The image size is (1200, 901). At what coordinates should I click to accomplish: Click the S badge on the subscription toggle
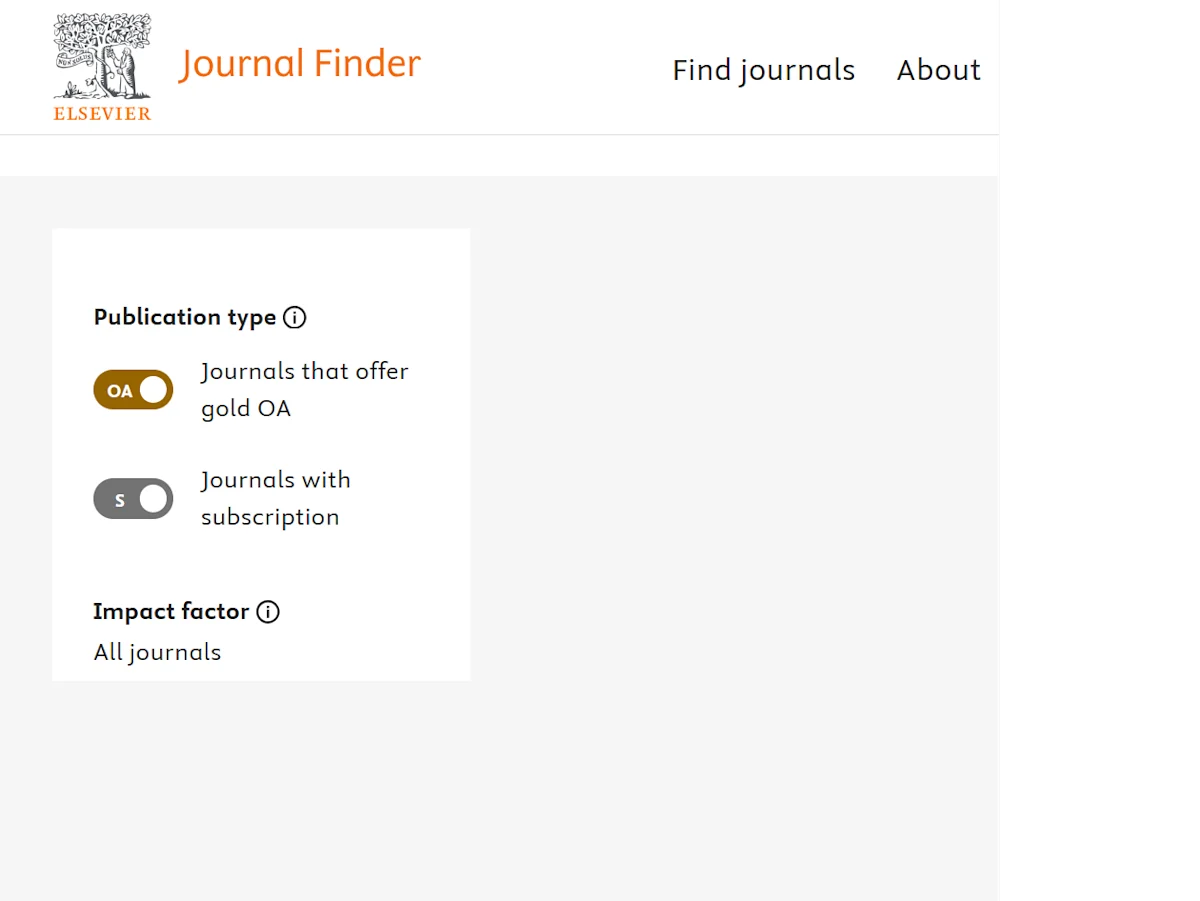(x=119, y=498)
